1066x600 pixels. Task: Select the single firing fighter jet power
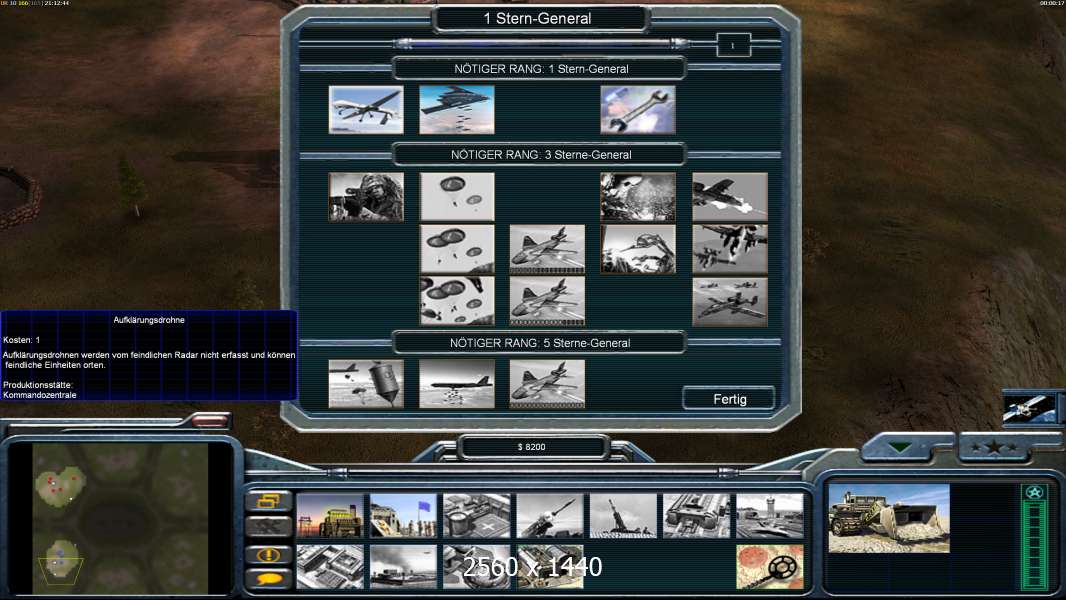730,197
